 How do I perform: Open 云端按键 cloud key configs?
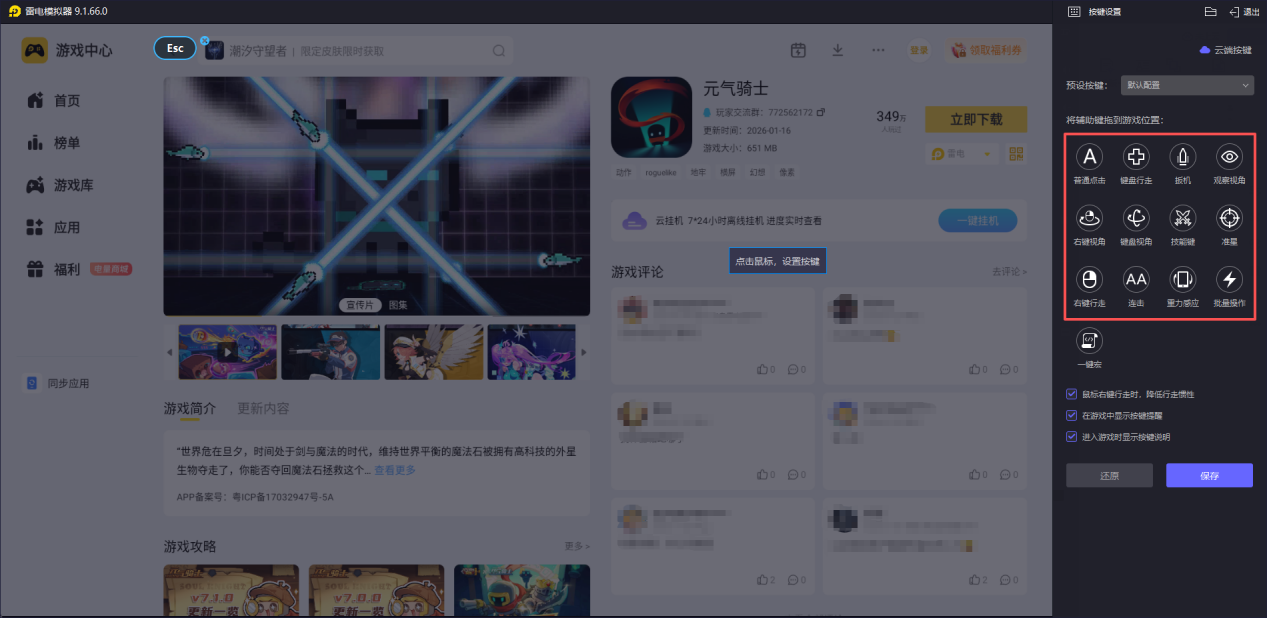pyautogui.click(x=1225, y=50)
